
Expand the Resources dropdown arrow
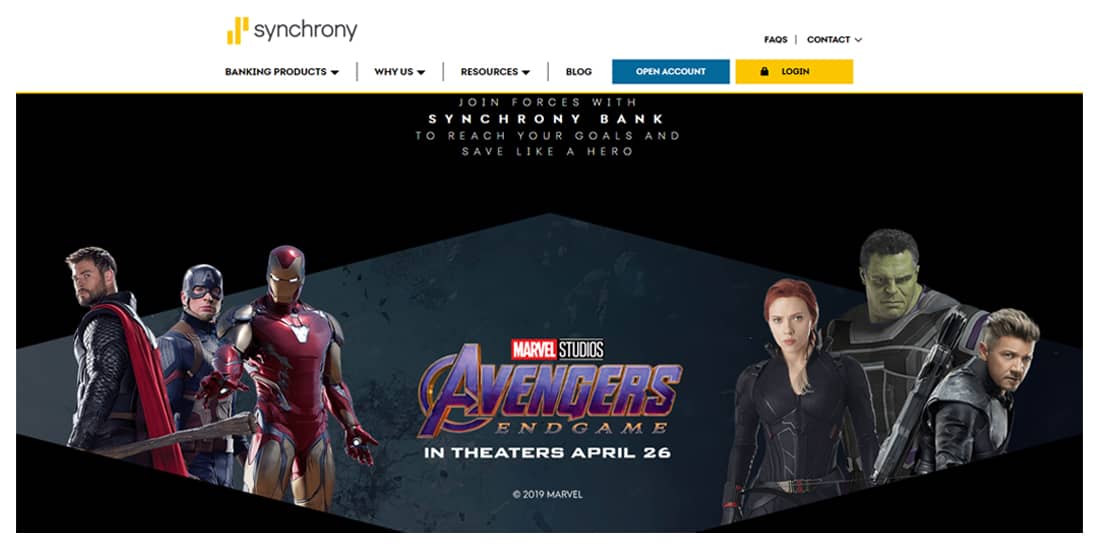[x=525, y=72]
